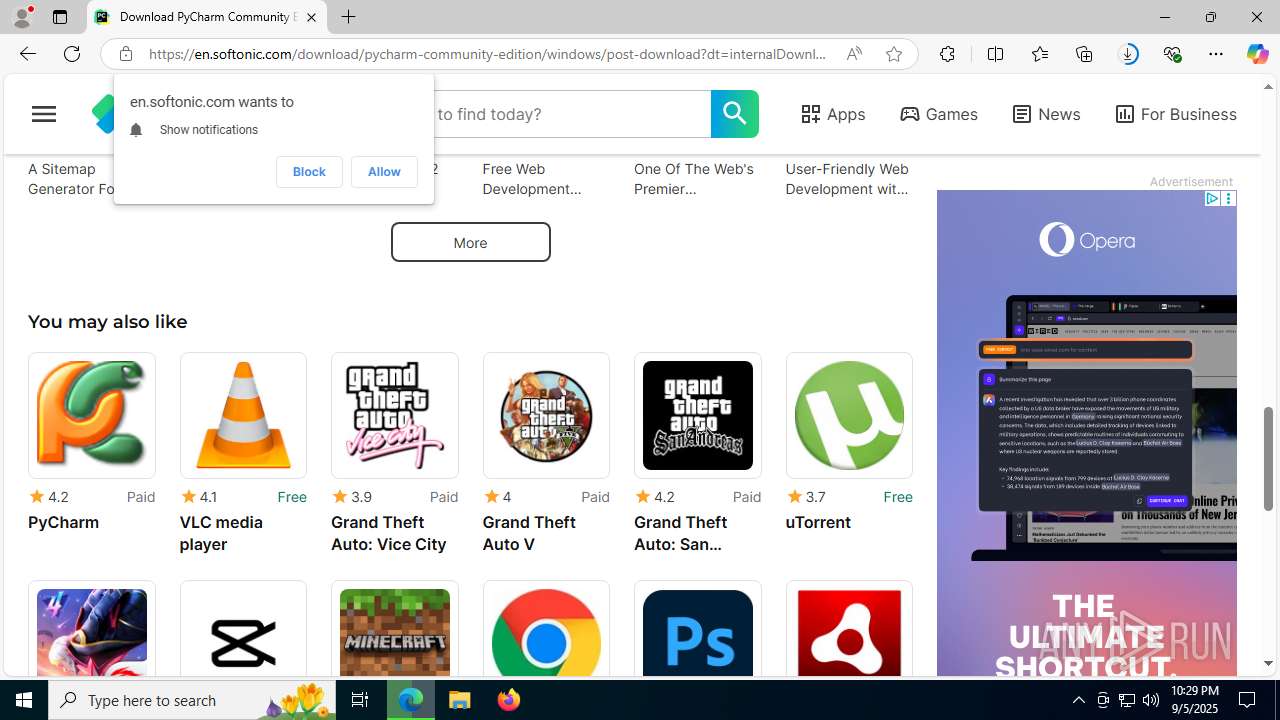Show hidden system tray icons

pyautogui.click(x=1078, y=700)
